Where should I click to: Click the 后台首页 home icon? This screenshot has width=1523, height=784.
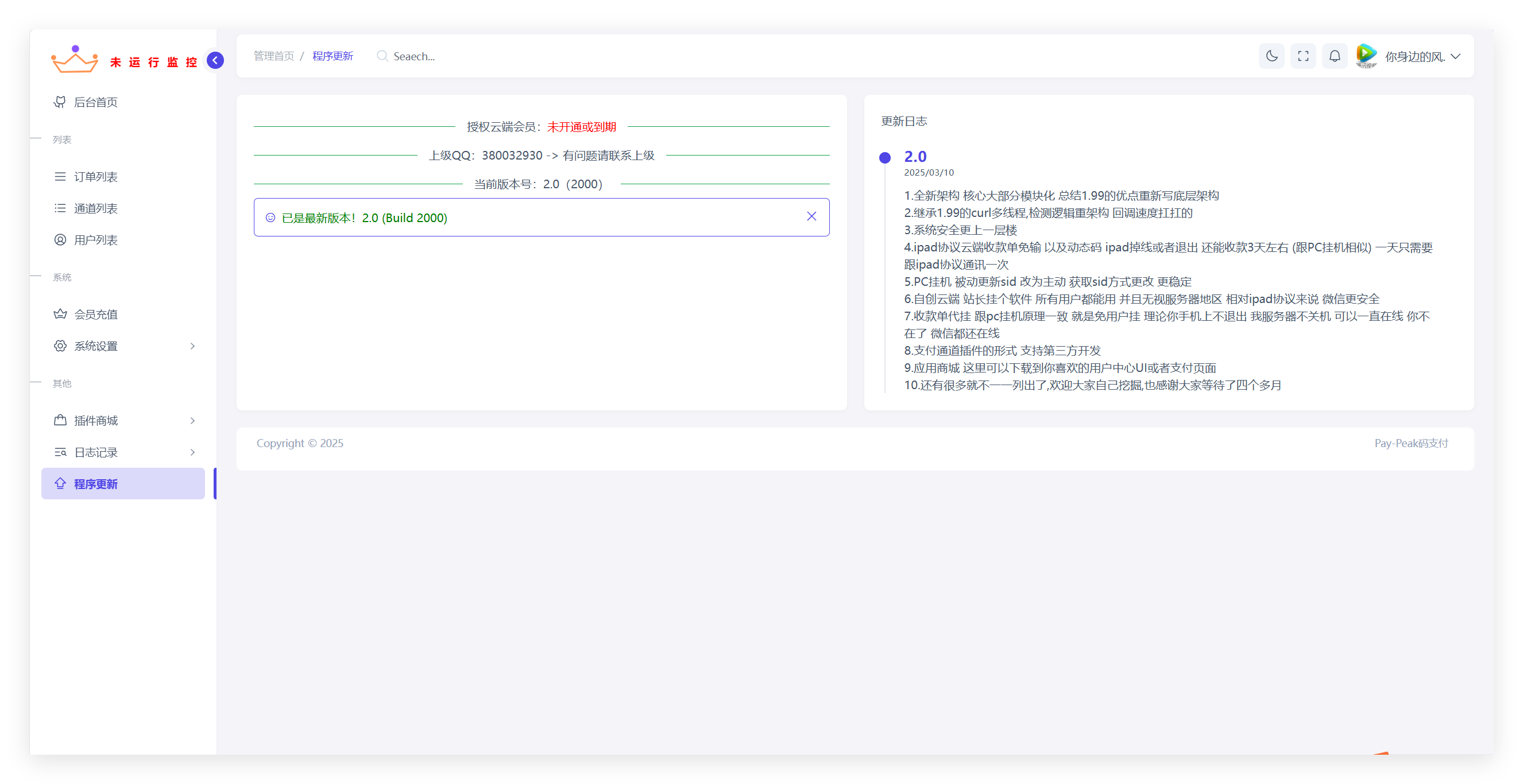60,102
